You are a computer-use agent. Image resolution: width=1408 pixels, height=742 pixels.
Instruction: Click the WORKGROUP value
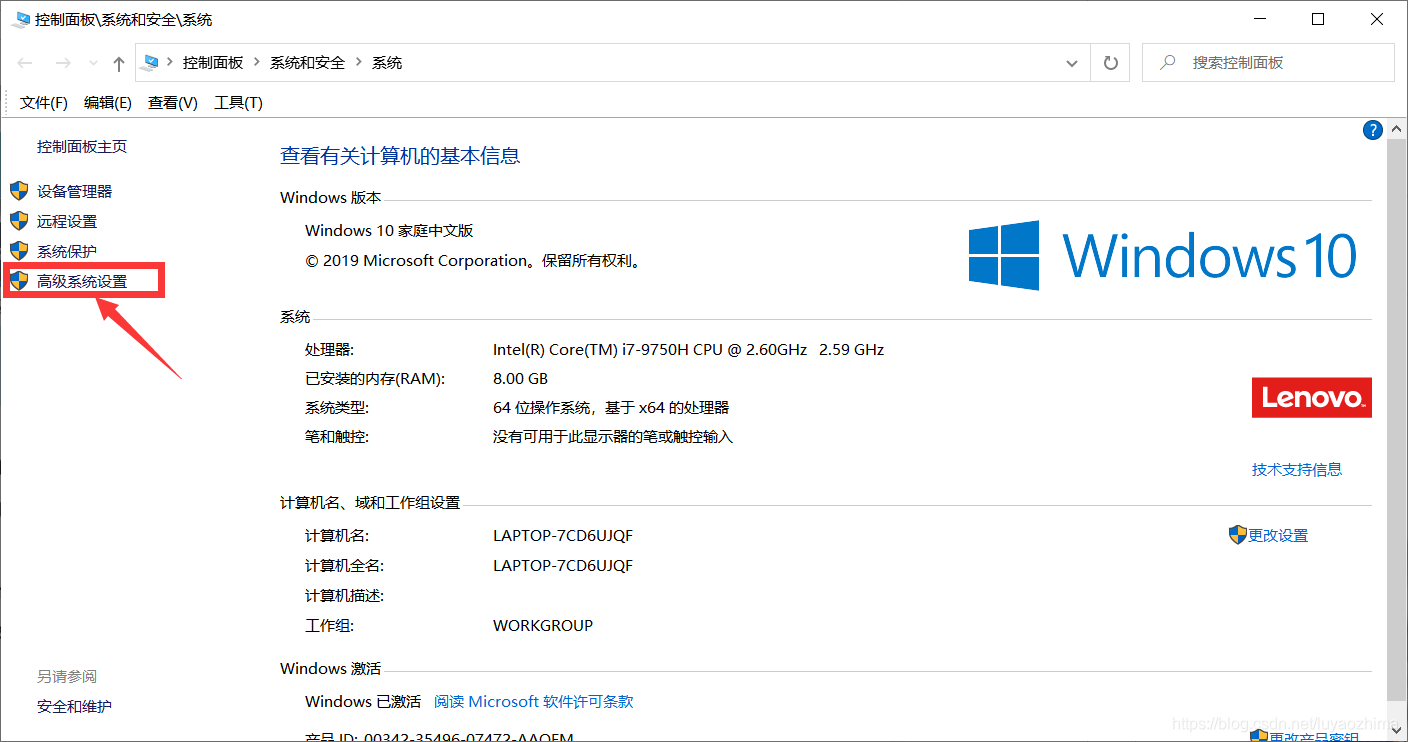pyautogui.click(x=543, y=625)
